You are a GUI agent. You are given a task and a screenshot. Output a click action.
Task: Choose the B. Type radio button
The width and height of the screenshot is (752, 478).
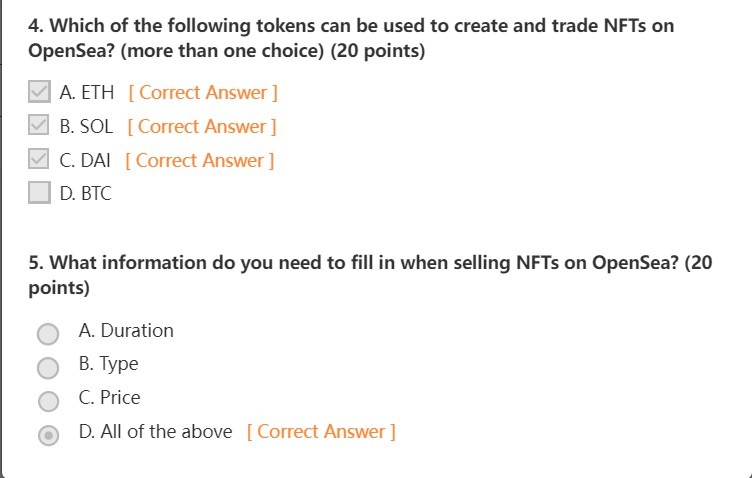point(48,368)
